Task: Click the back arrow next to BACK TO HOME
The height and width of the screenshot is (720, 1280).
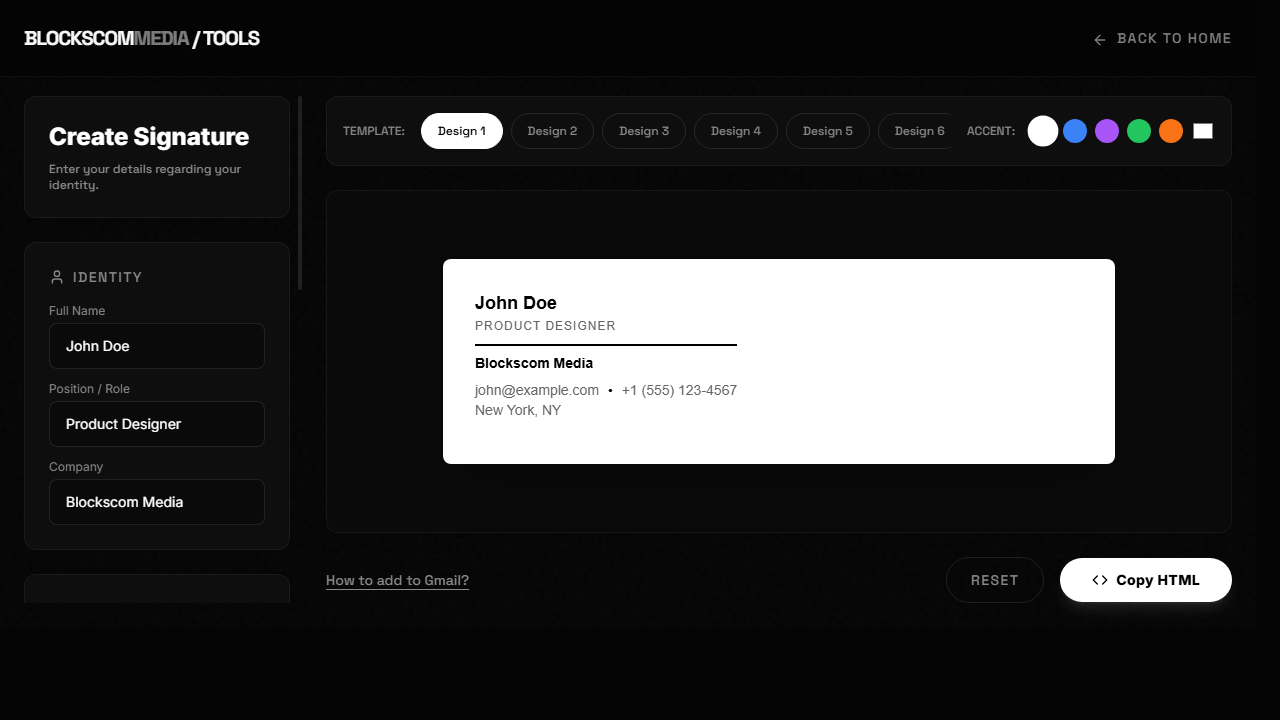Action: click(x=1098, y=38)
